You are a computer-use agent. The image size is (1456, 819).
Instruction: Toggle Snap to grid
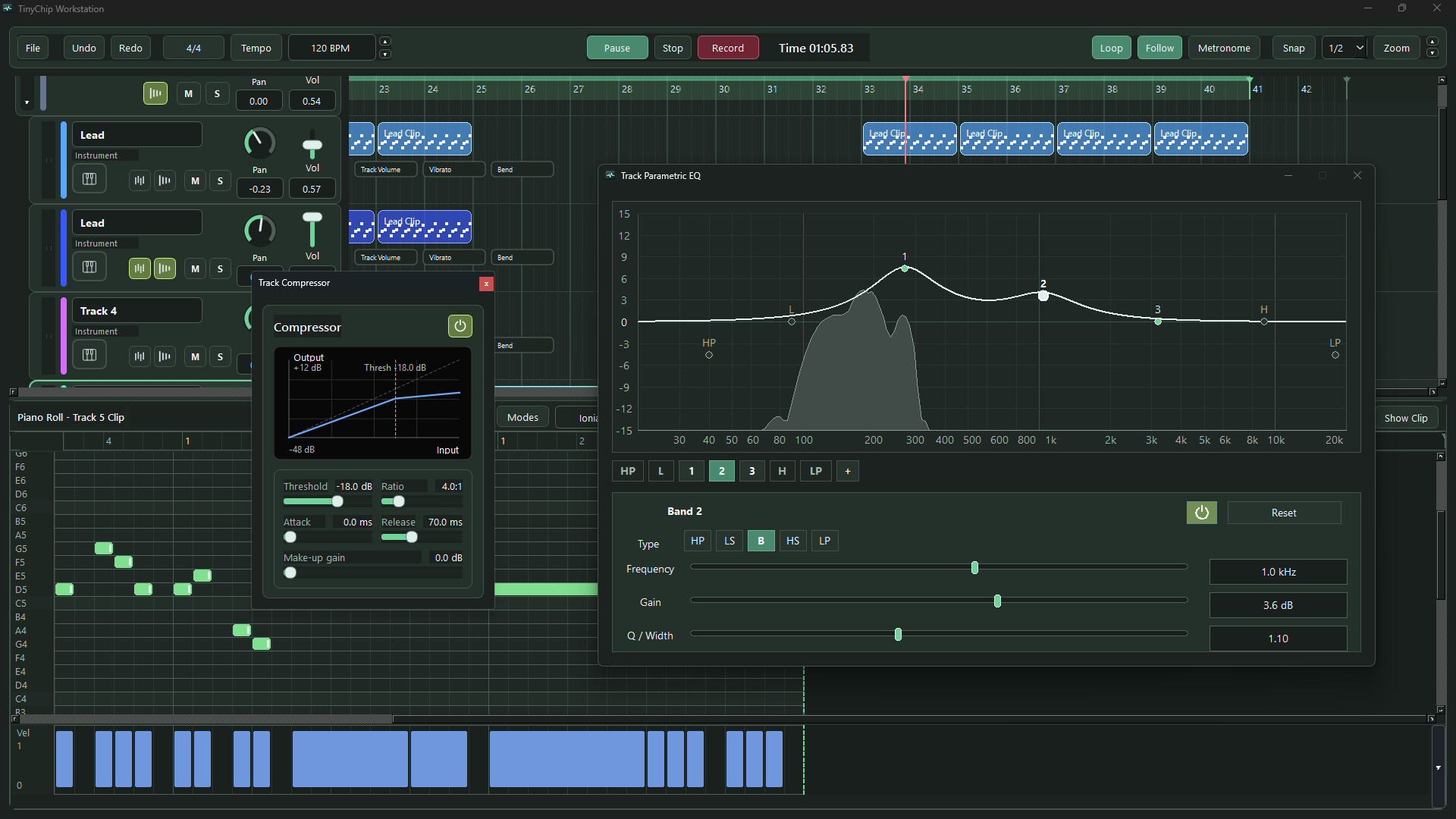pos(1294,48)
